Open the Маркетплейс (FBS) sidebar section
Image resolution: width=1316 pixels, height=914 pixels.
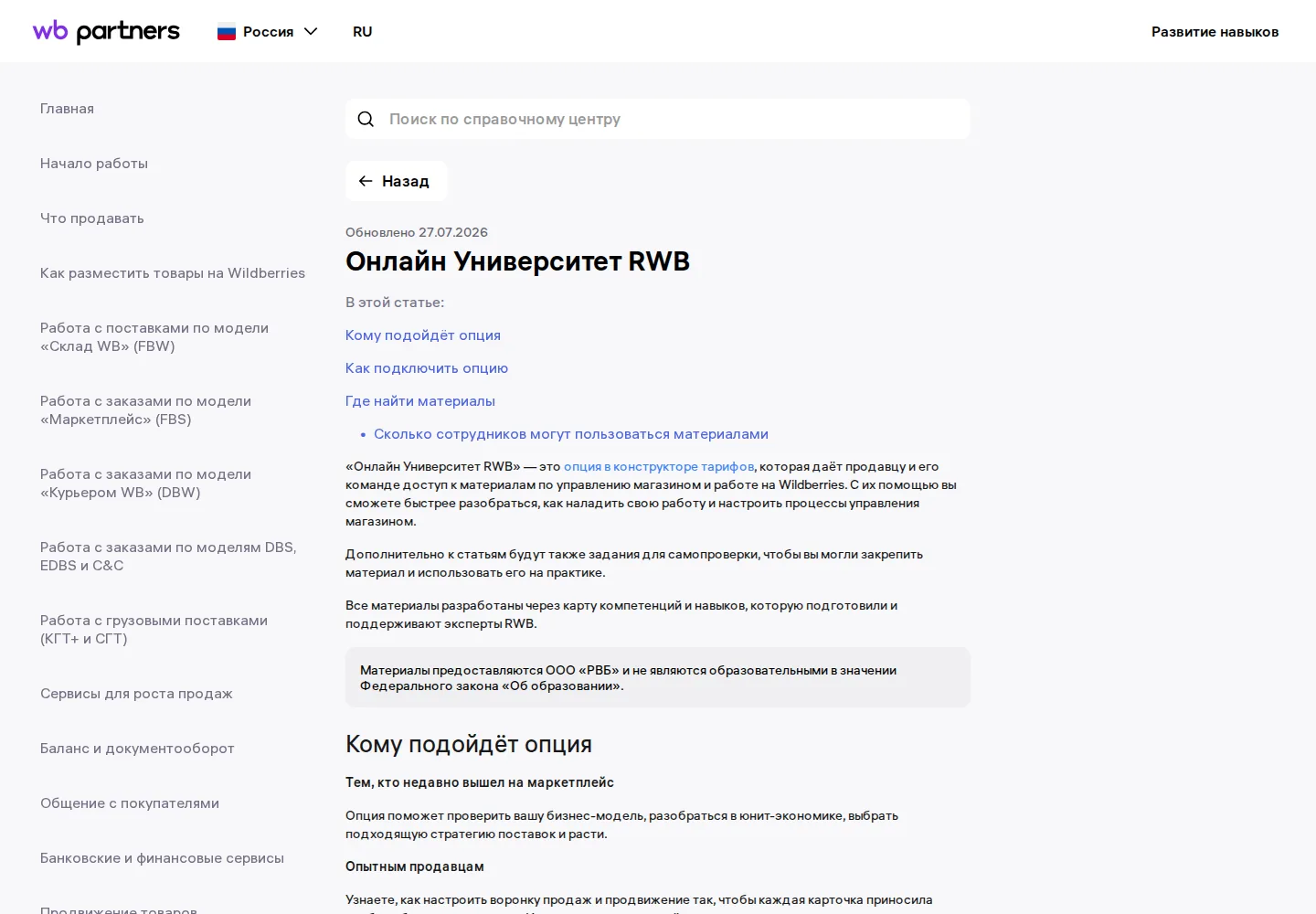pos(145,410)
